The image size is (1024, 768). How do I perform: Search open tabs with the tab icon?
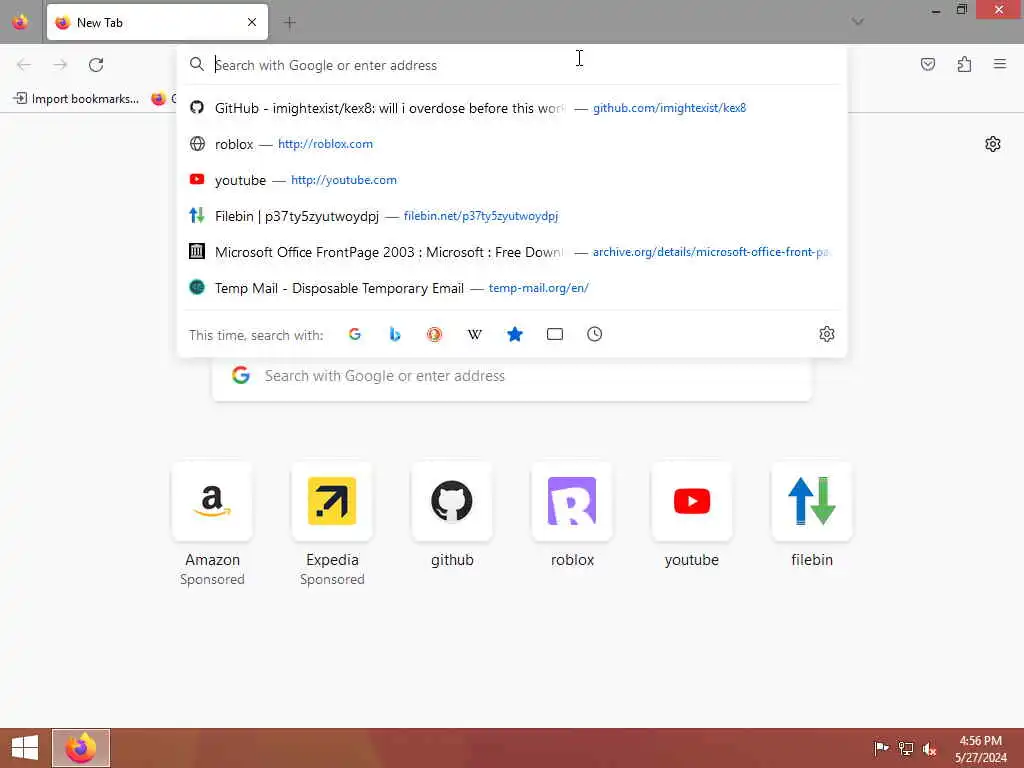click(554, 334)
